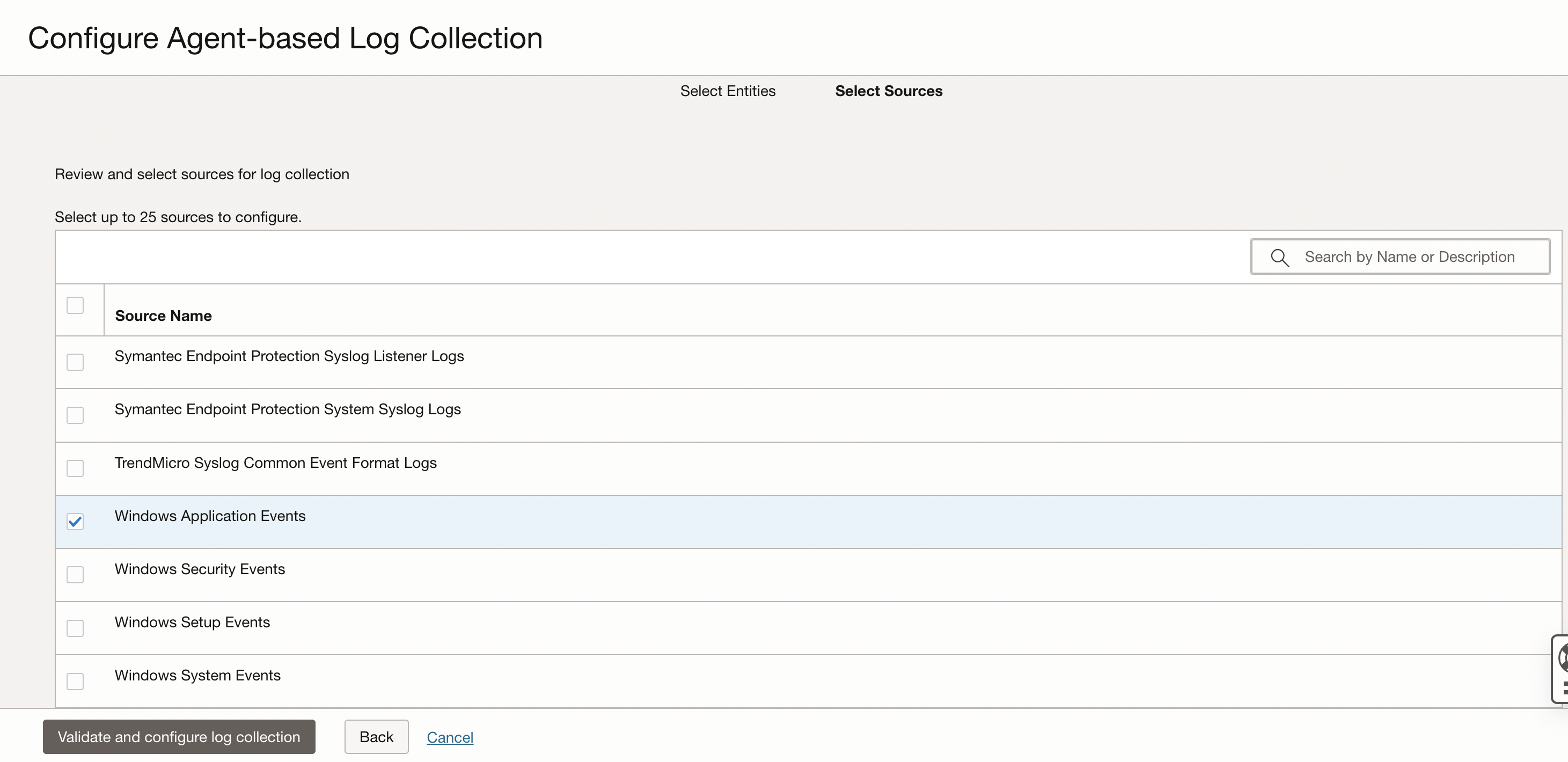The width and height of the screenshot is (1568, 762).
Task: Click the Select Sources step label
Action: (x=888, y=91)
